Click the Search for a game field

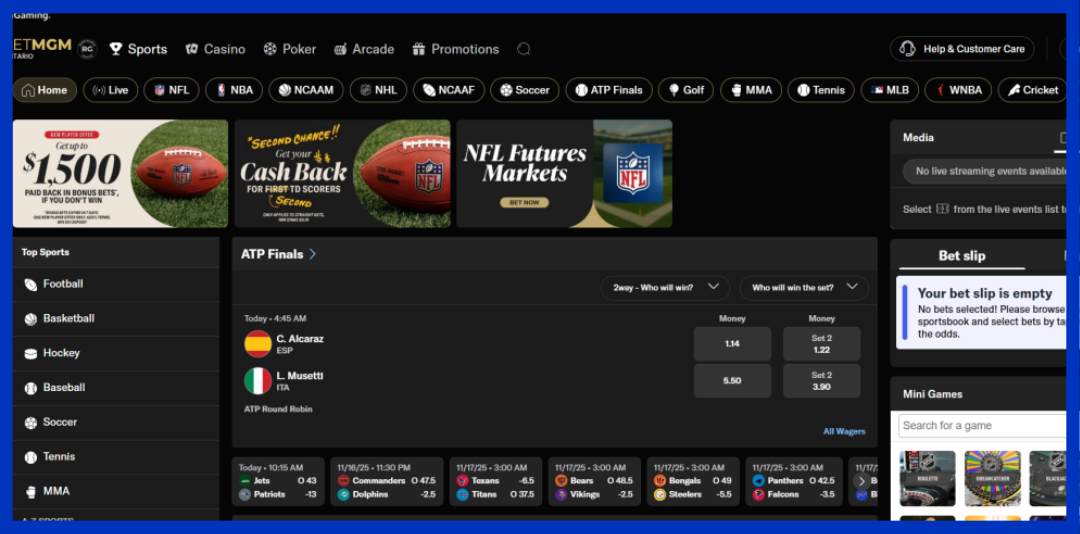(983, 426)
